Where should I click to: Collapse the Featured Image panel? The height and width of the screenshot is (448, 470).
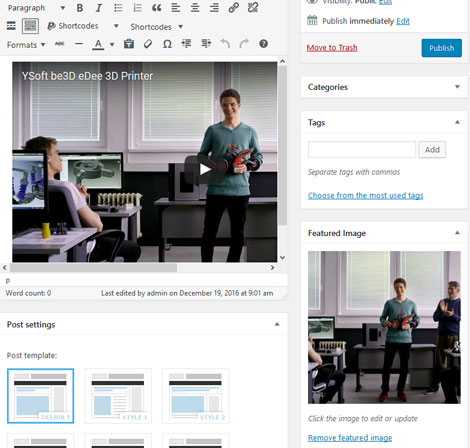(457, 233)
